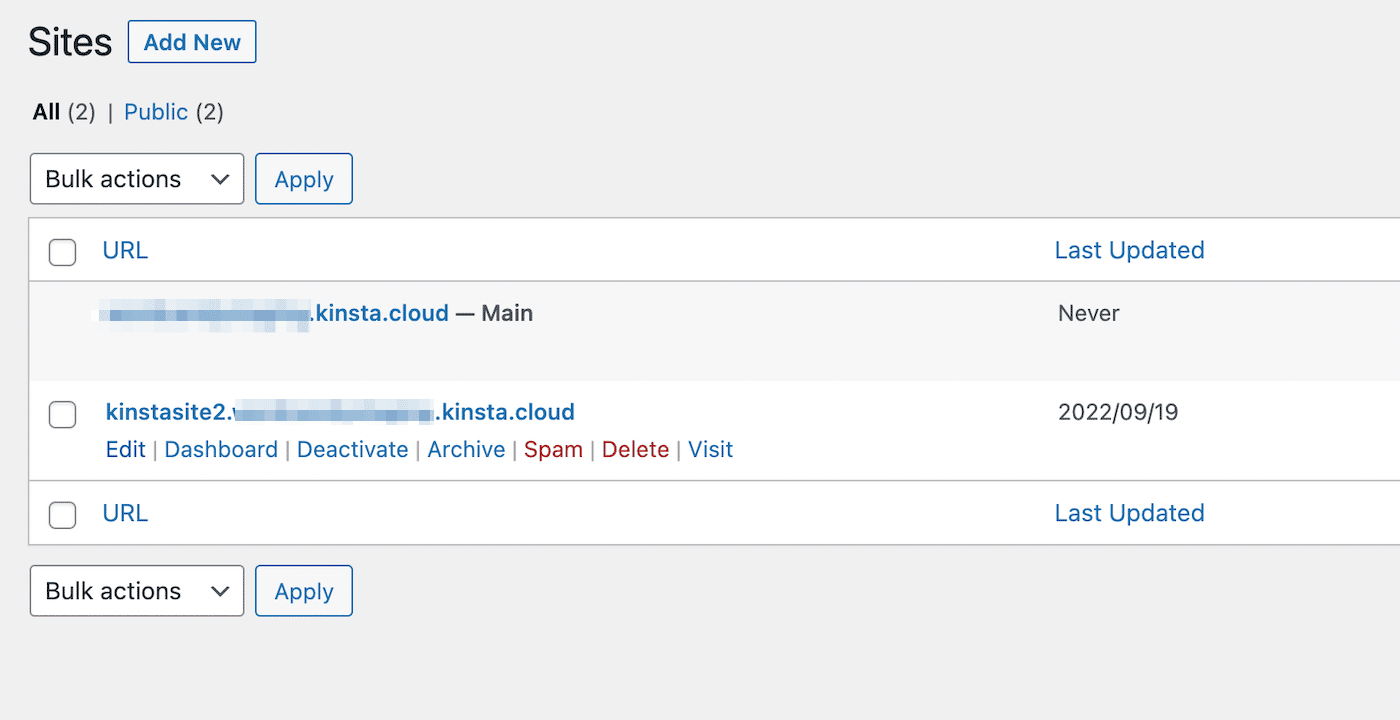
Task: Toggle select-all checkbox in table footer
Action: 63,515
